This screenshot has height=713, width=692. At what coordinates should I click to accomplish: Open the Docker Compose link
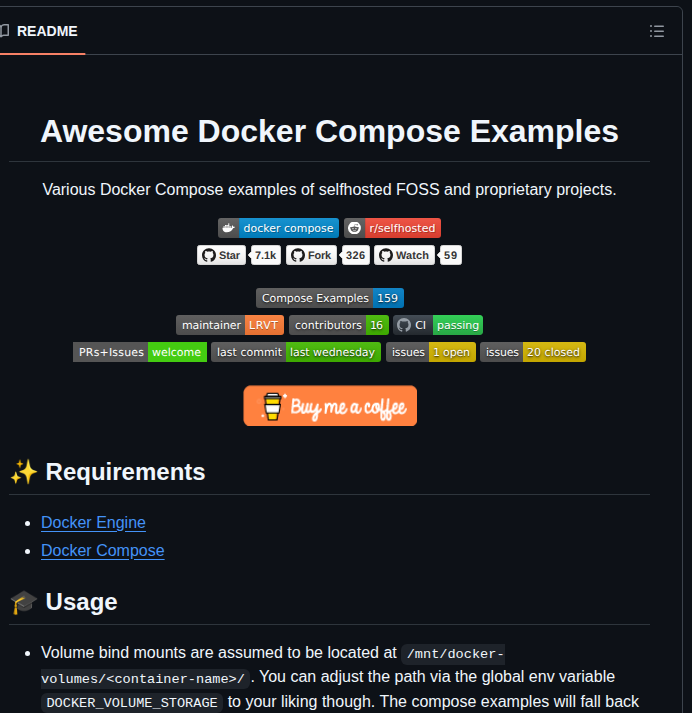coord(103,550)
